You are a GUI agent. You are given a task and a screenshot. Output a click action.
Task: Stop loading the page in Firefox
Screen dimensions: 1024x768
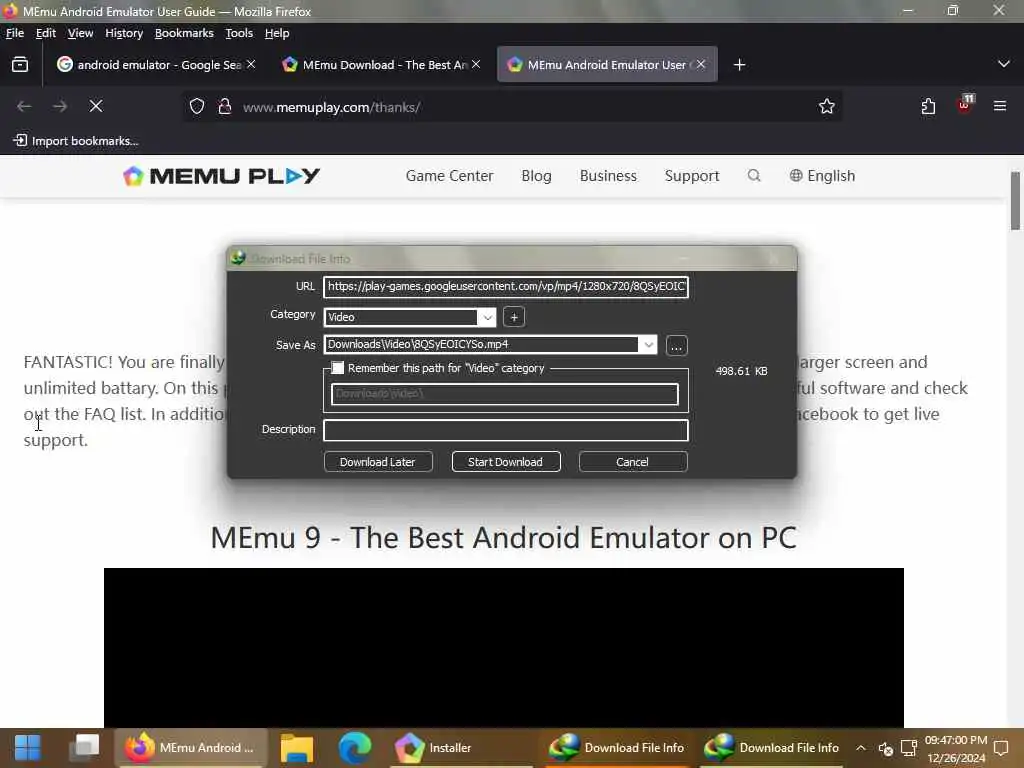coord(96,106)
